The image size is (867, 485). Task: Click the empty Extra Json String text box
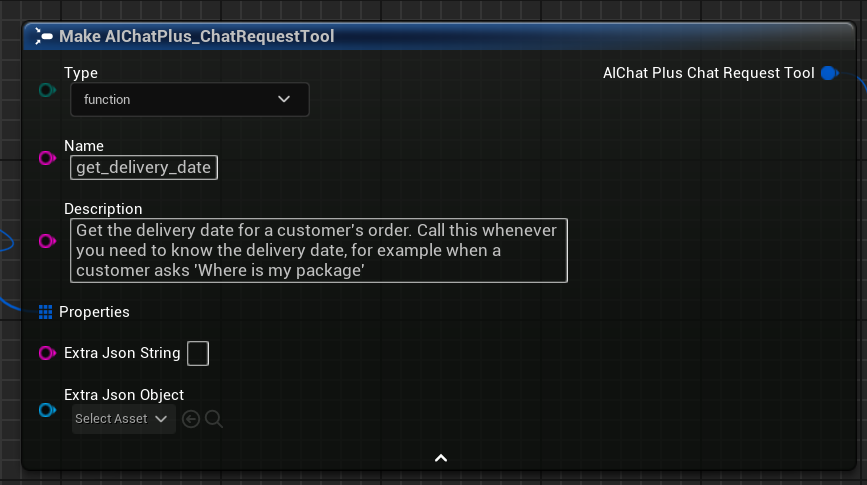pyautogui.click(x=198, y=353)
